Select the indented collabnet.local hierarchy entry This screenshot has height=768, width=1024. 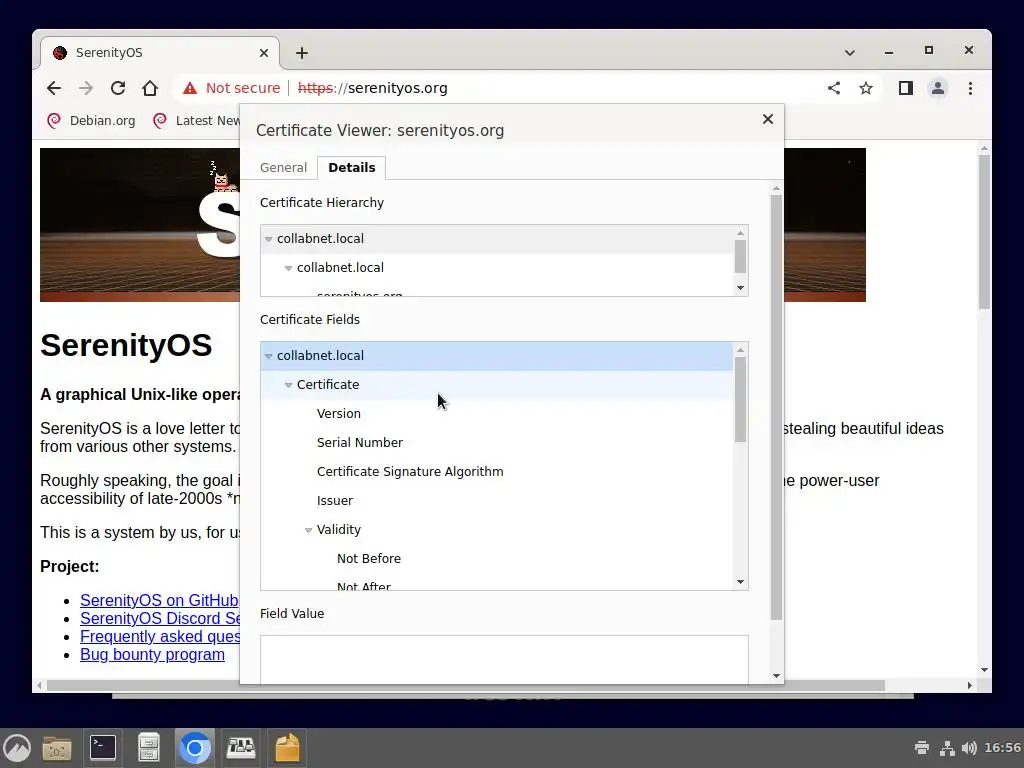497,268
